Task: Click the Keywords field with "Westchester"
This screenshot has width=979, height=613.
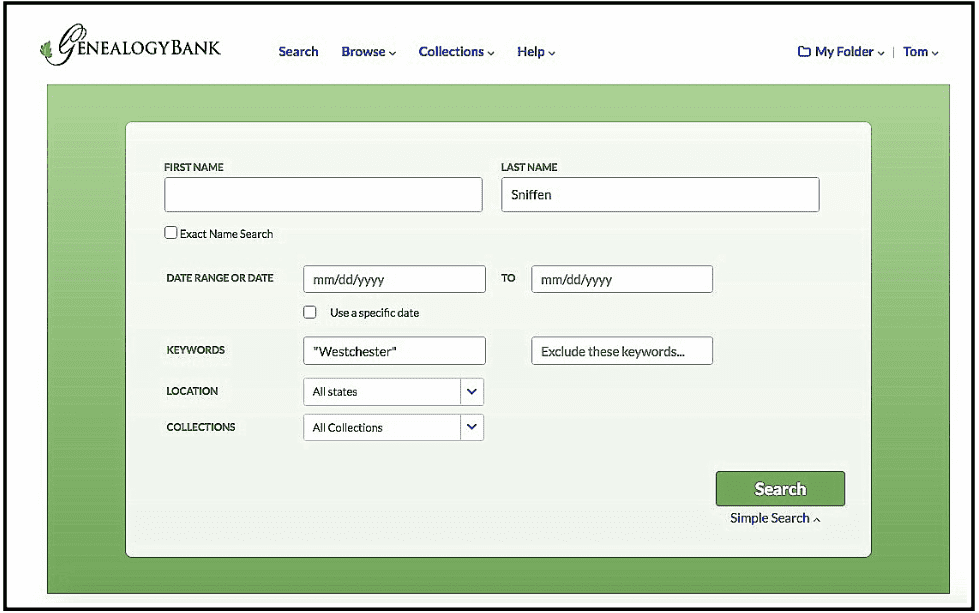Action: 394,351
